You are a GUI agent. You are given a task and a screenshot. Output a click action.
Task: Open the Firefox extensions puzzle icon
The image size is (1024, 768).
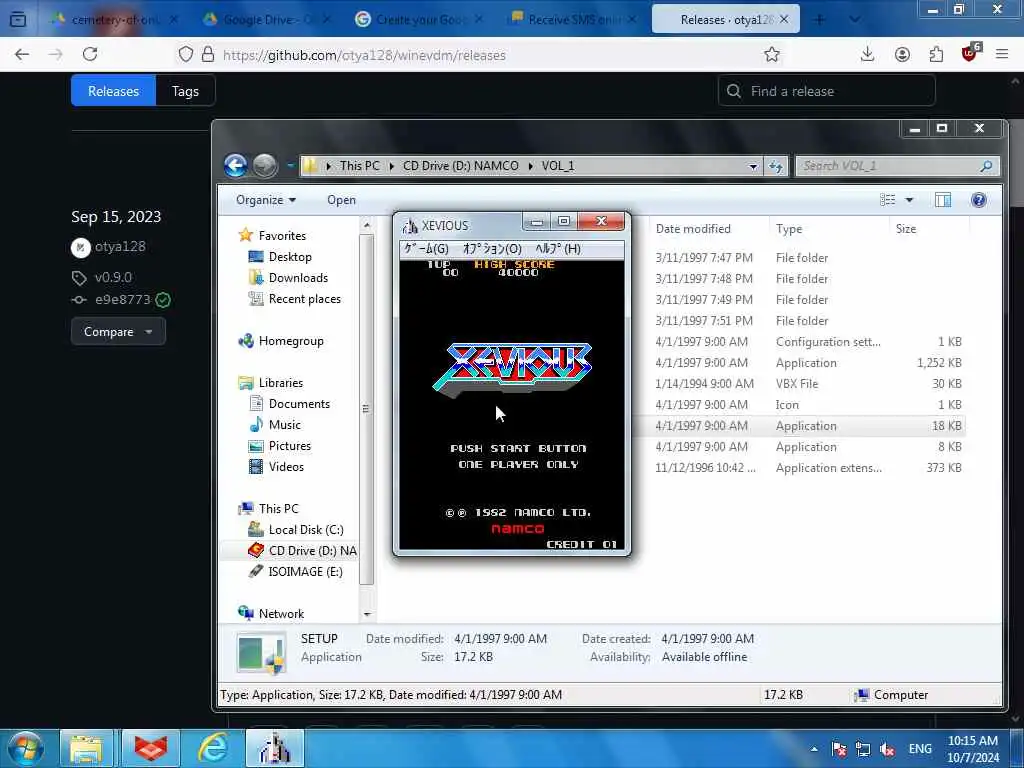tap(936, 54)
